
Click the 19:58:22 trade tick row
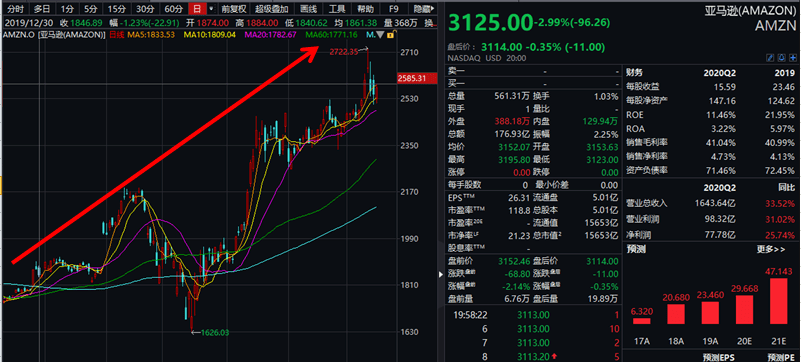click(533, 316)
